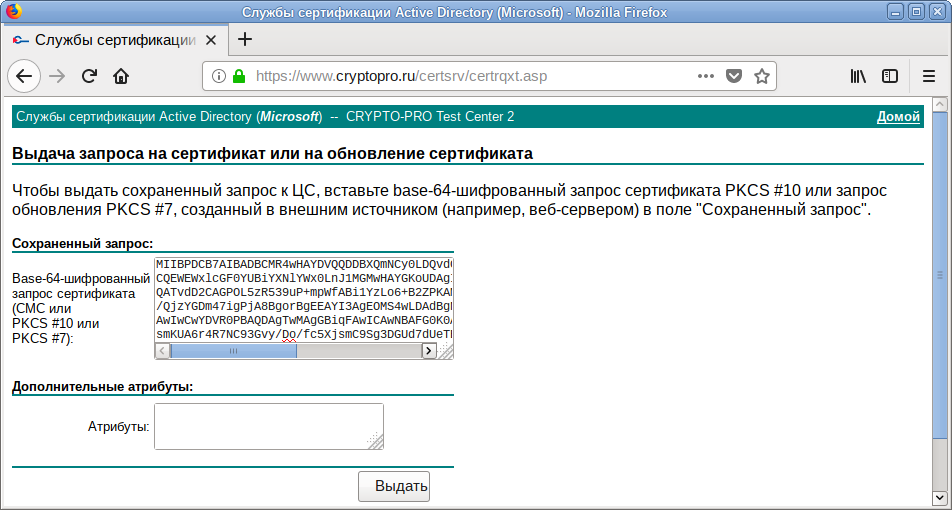Click page vertical scrollbar down arrow
The image size is (952, 510).
941,497
